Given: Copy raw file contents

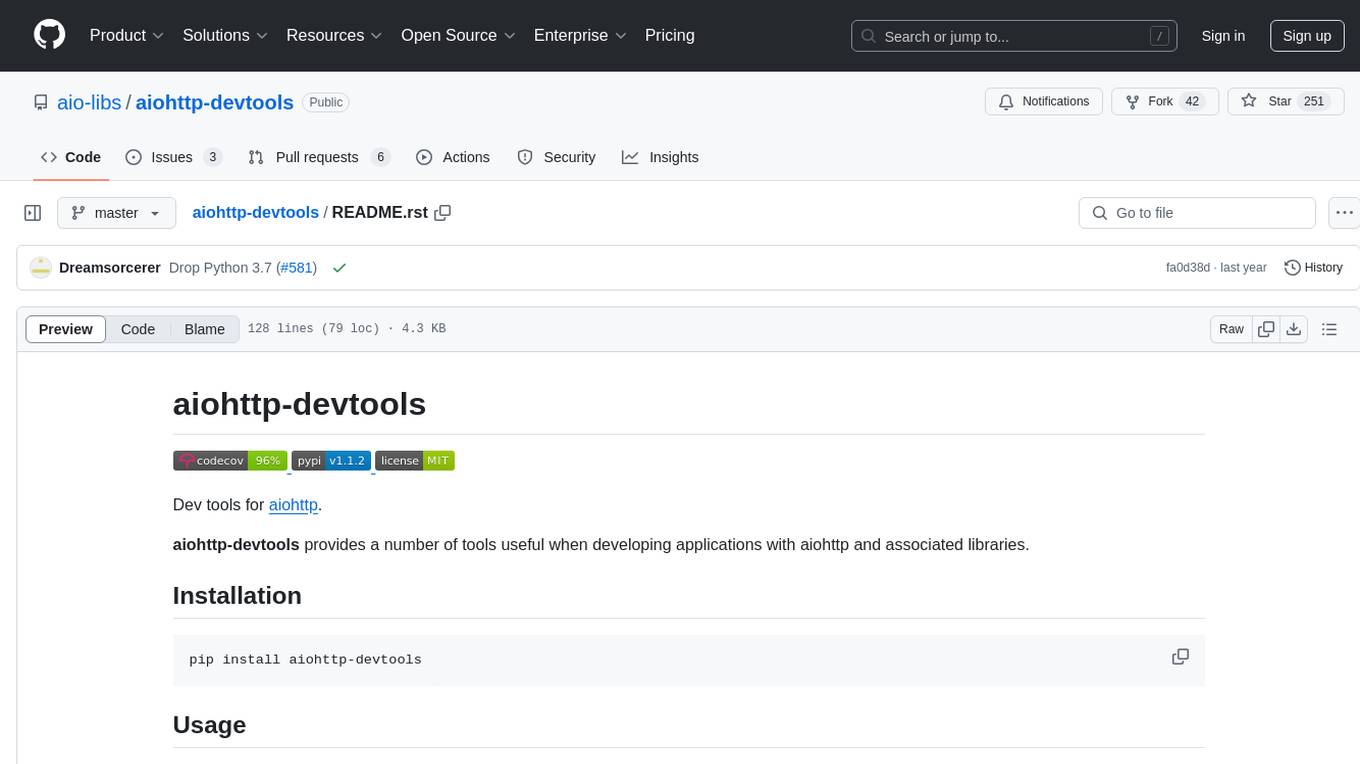Looking at the screenshot, I should coord(1266,329).
